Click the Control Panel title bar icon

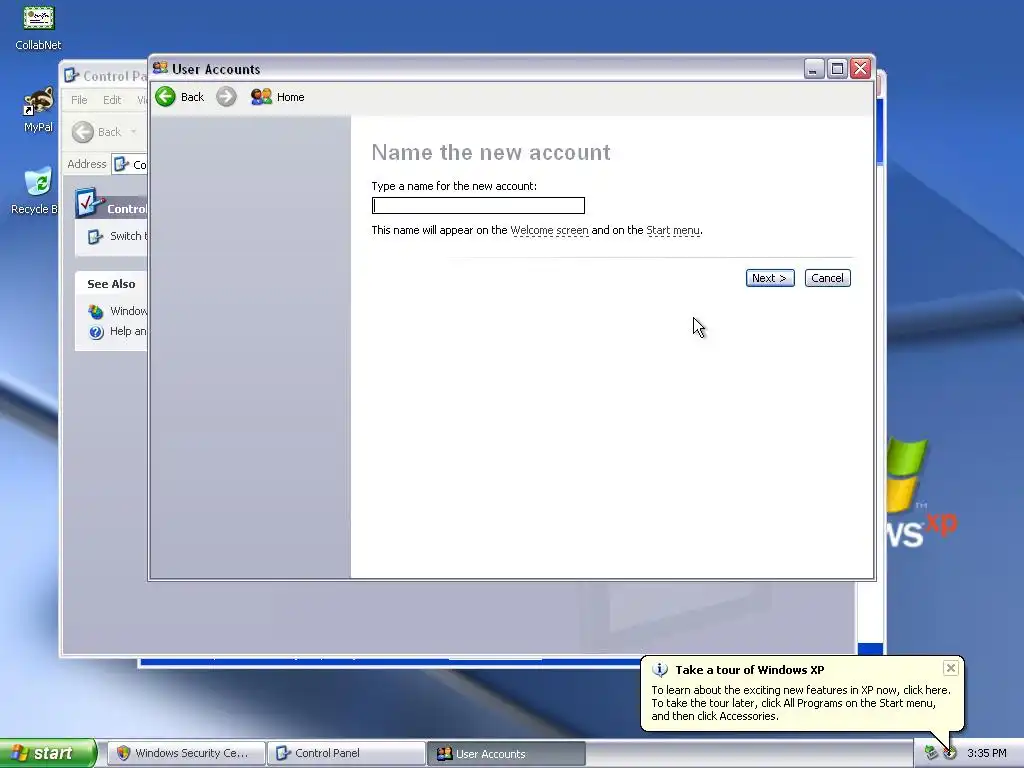tap(71, 76)
